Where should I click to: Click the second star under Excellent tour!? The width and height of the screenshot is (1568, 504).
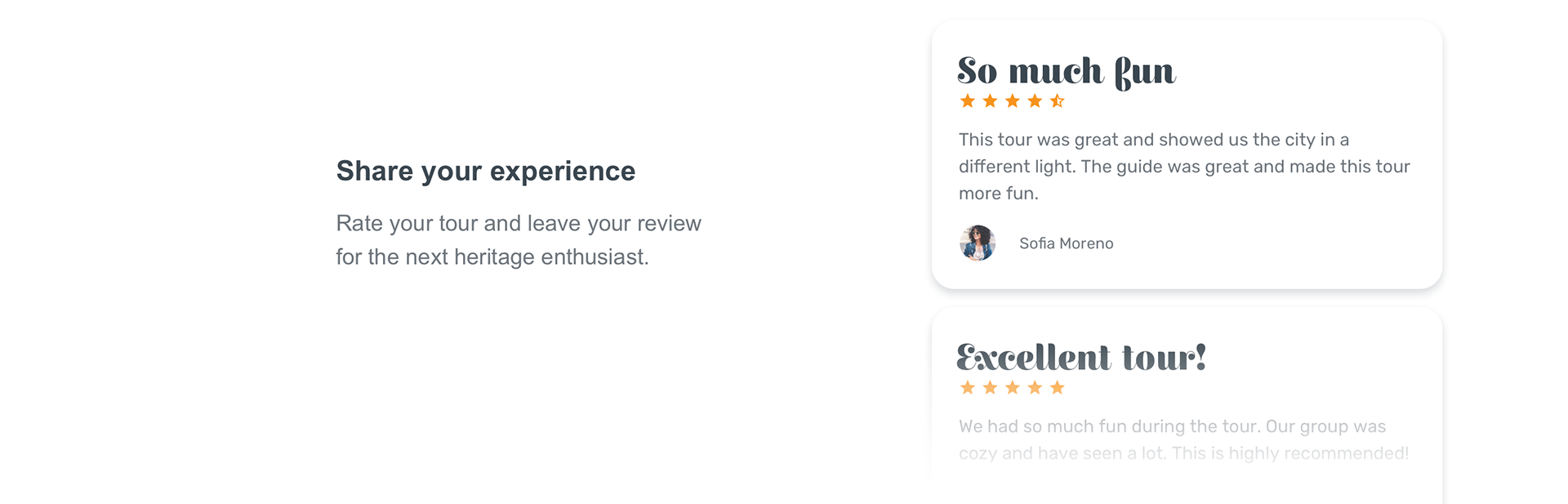990,388
